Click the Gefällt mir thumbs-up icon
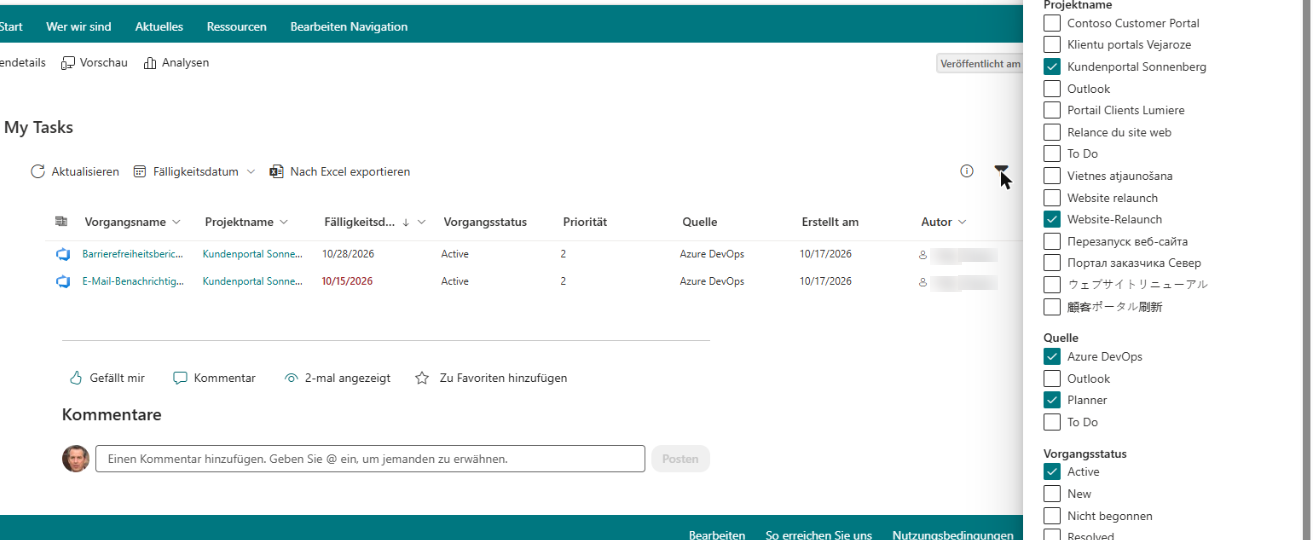The width and height of the screenshot is (1313, 540). (x=75, y=378)
